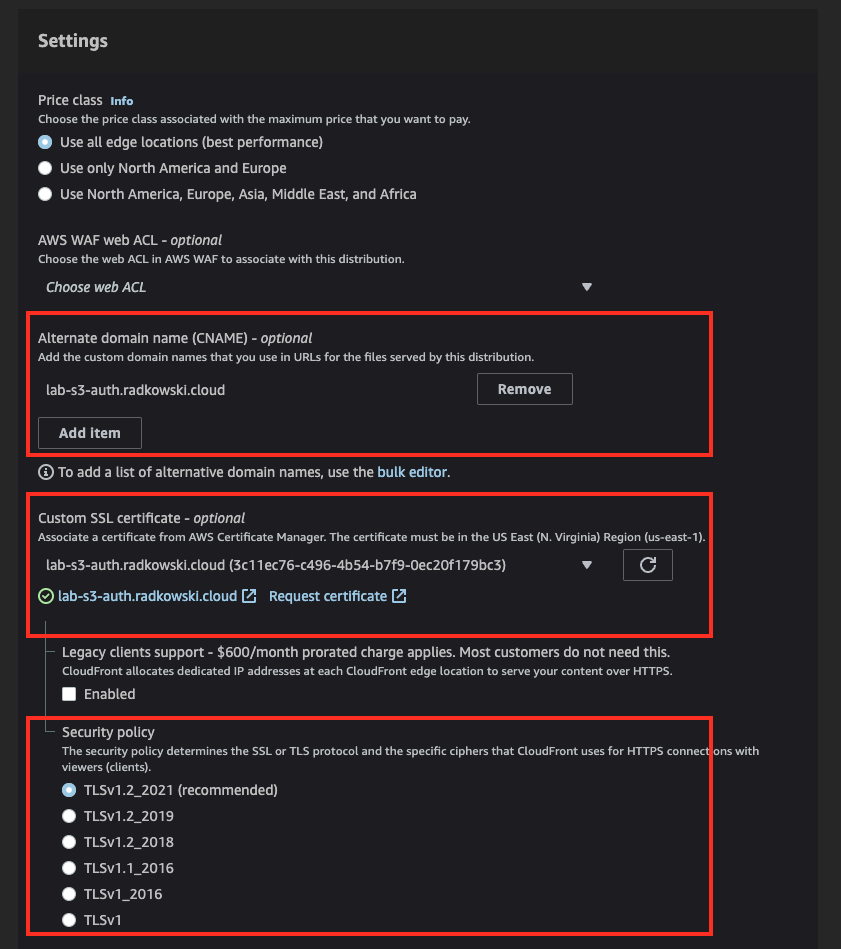841x949 pixels.
Task: Click external link icon beside lab-s3-auth.radkowski.cloud
Action: point(249,596)
